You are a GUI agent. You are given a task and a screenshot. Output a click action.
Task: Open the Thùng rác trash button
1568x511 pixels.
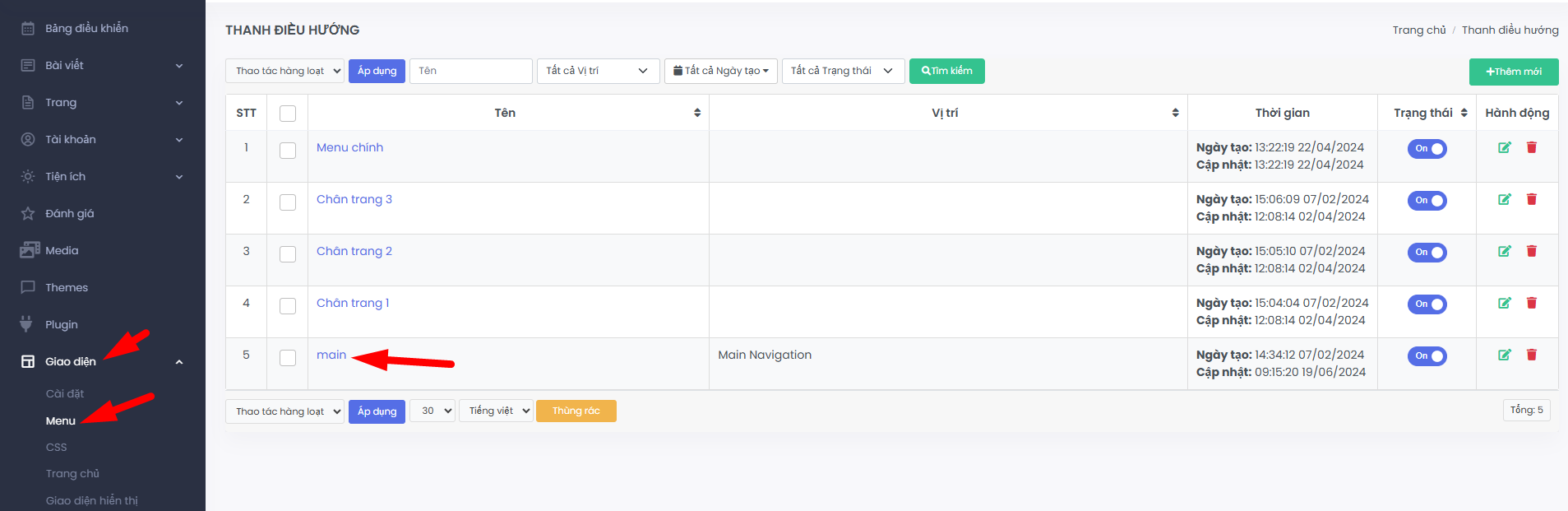pyautogui.click(x=576, y=411)
